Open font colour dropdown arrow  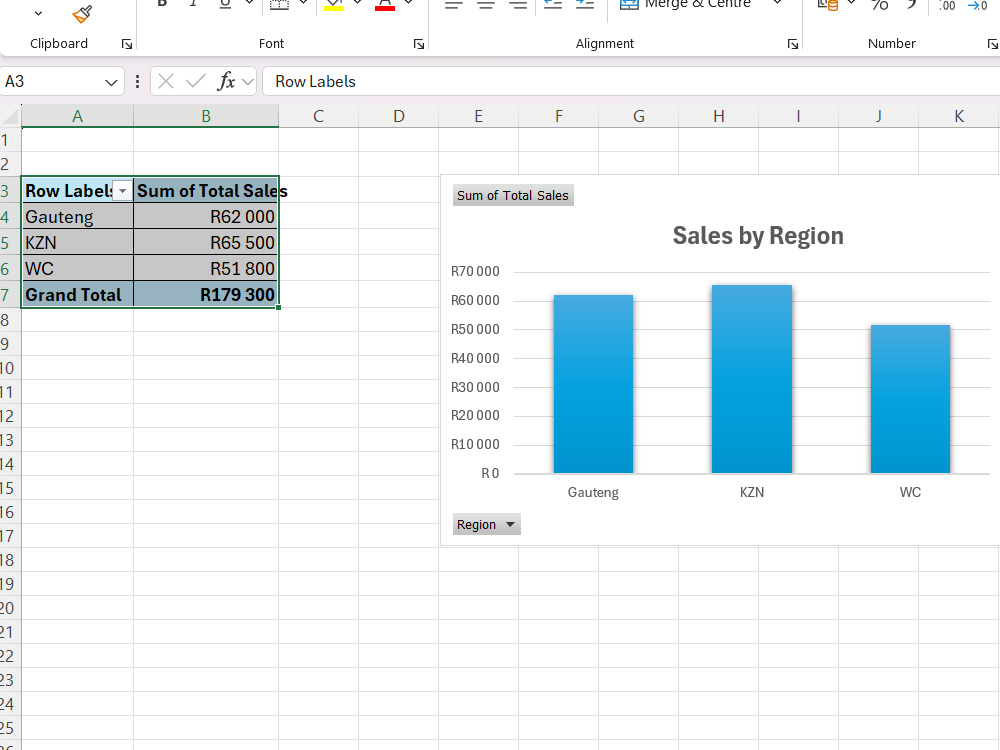[x=409, y=3]
